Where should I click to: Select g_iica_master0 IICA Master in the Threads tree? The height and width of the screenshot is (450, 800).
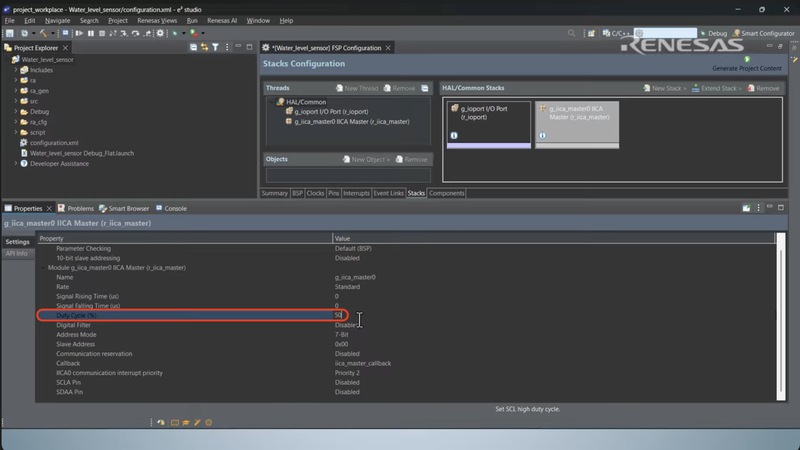coord(352,121)
